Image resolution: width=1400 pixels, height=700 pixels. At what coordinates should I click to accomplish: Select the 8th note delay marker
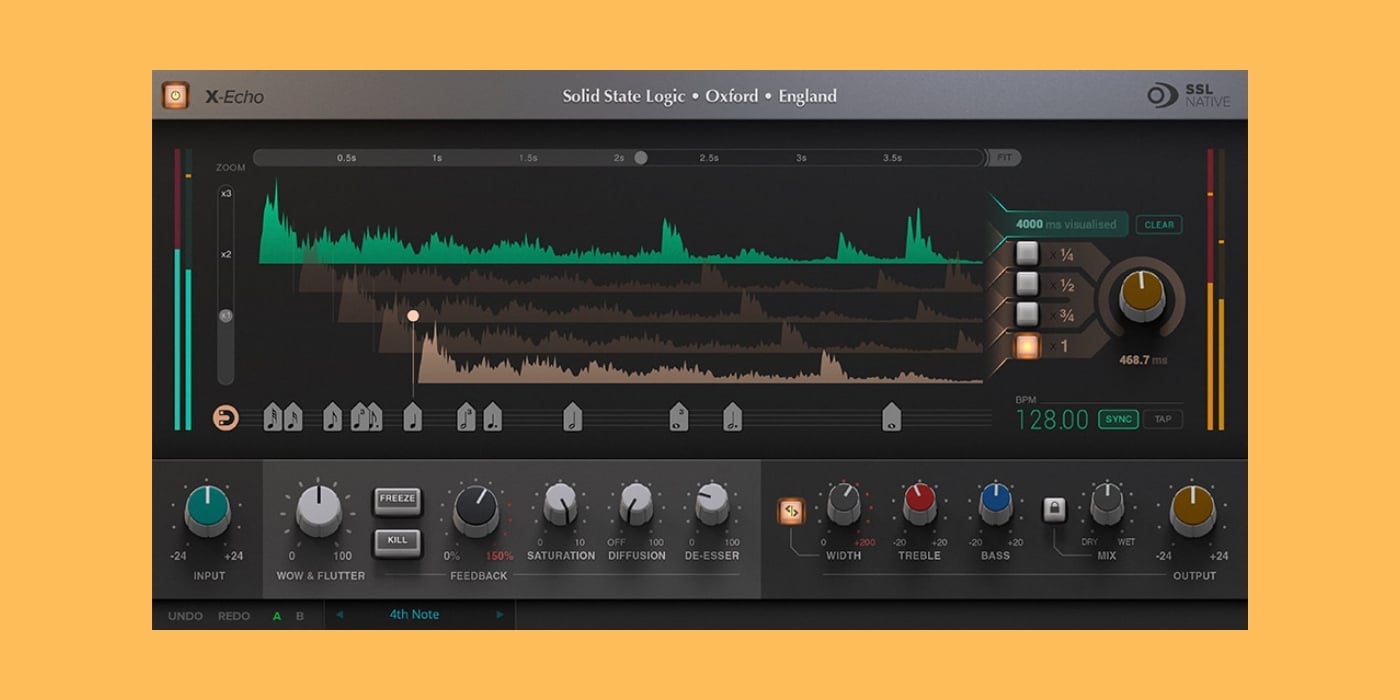click(x=332, y=417)
